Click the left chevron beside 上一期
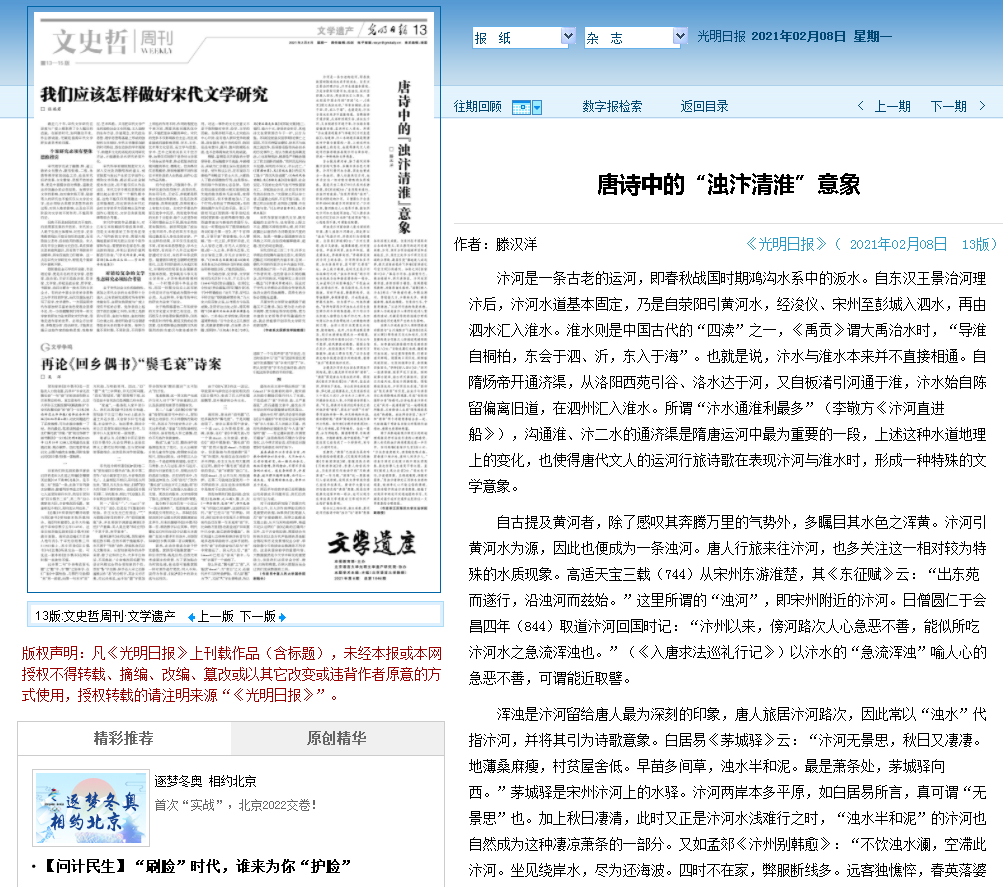The image size is (1003, 887). click(860, 107)
